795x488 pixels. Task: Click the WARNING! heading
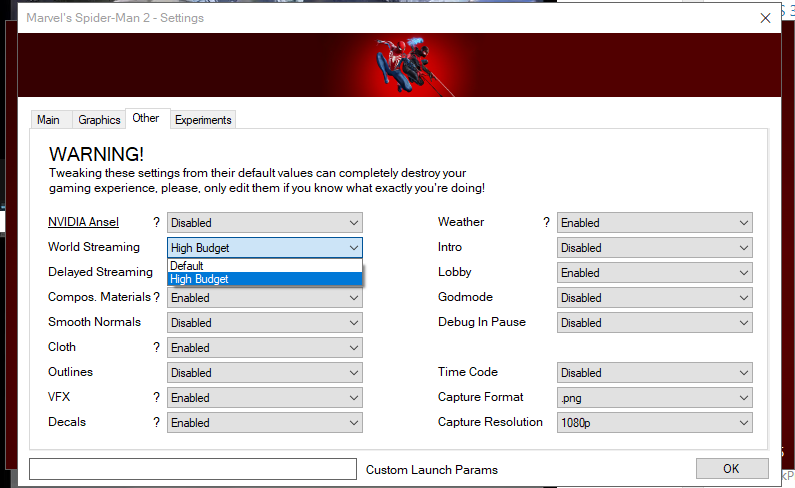[x=96, y=154]
